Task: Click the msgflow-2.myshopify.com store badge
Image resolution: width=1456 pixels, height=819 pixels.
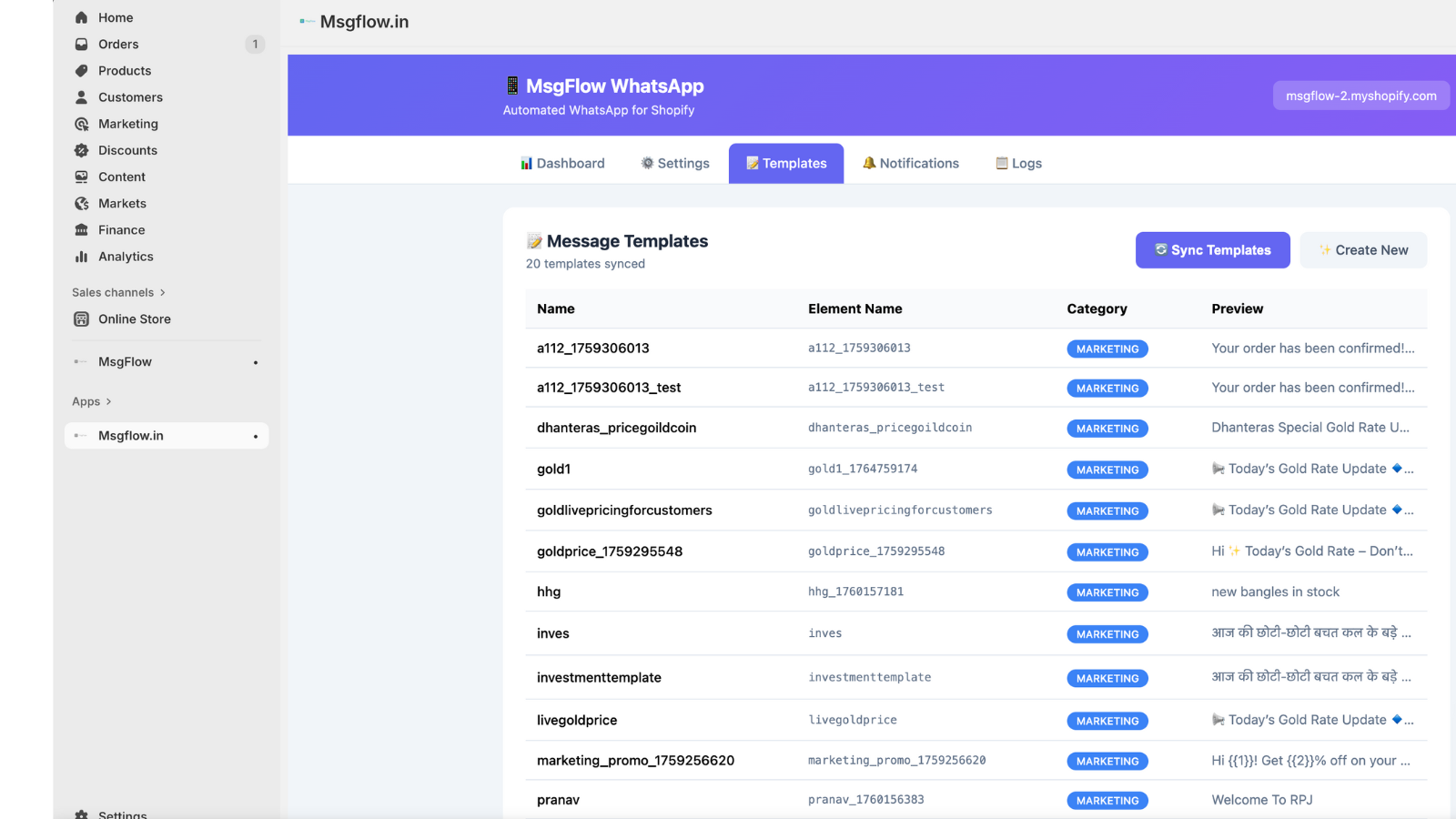Action: [x=1361, y=96]
